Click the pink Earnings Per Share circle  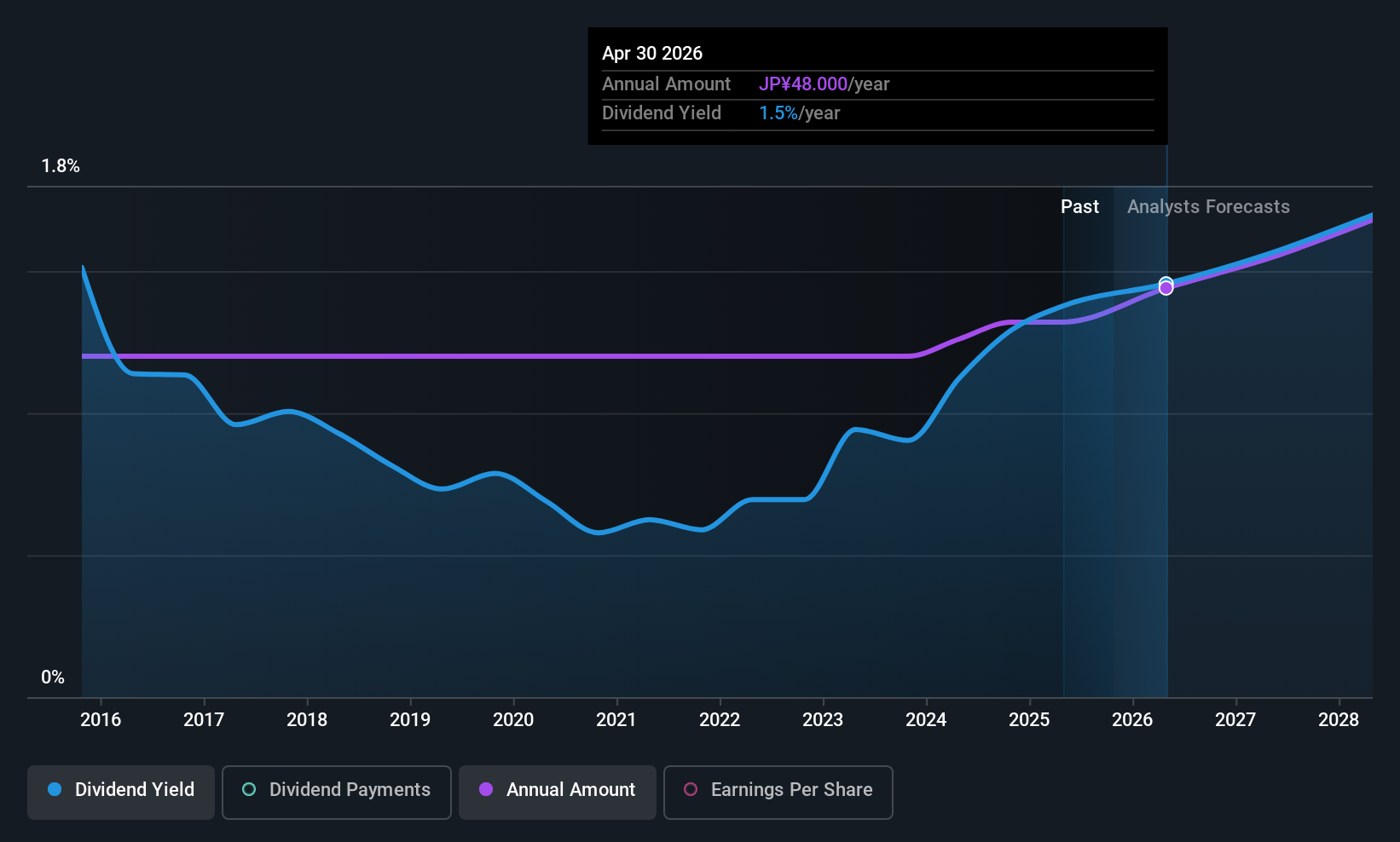click(x=691, y=790)
